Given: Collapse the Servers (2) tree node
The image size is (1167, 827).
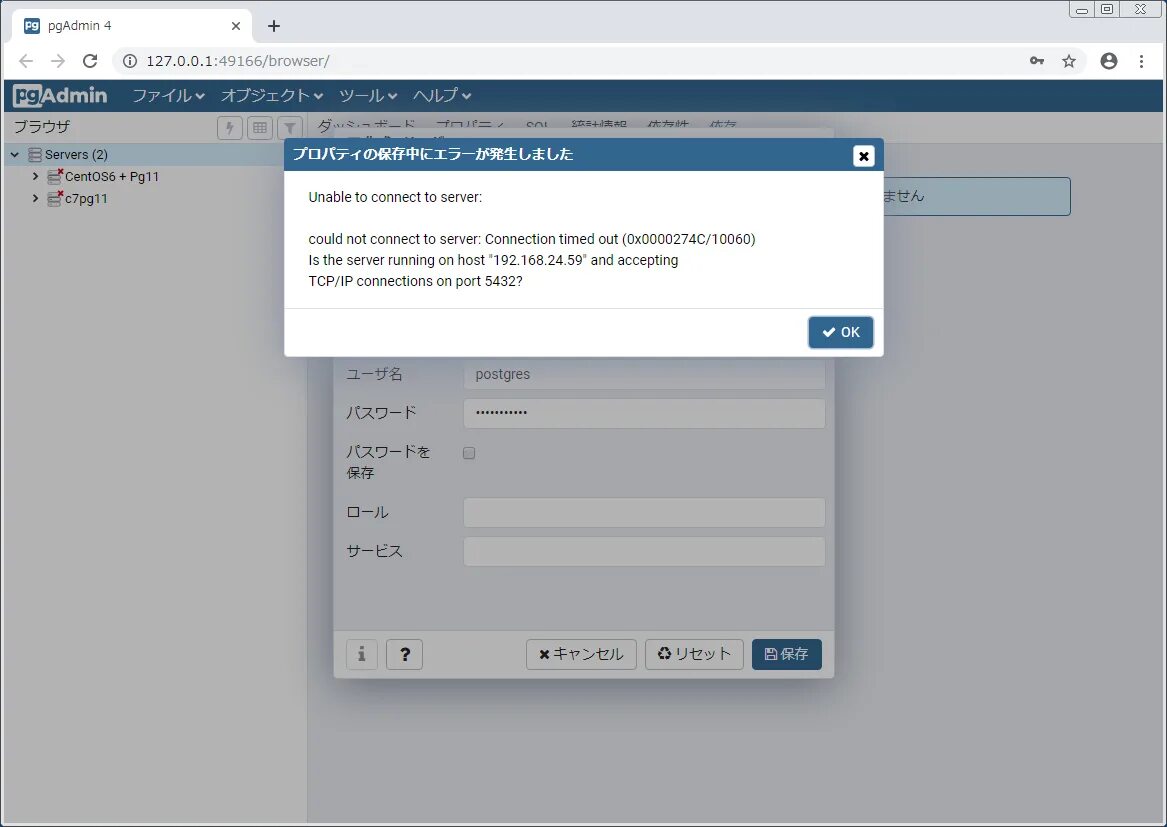Looking at the screenshot, I should [x=15, y=154].
